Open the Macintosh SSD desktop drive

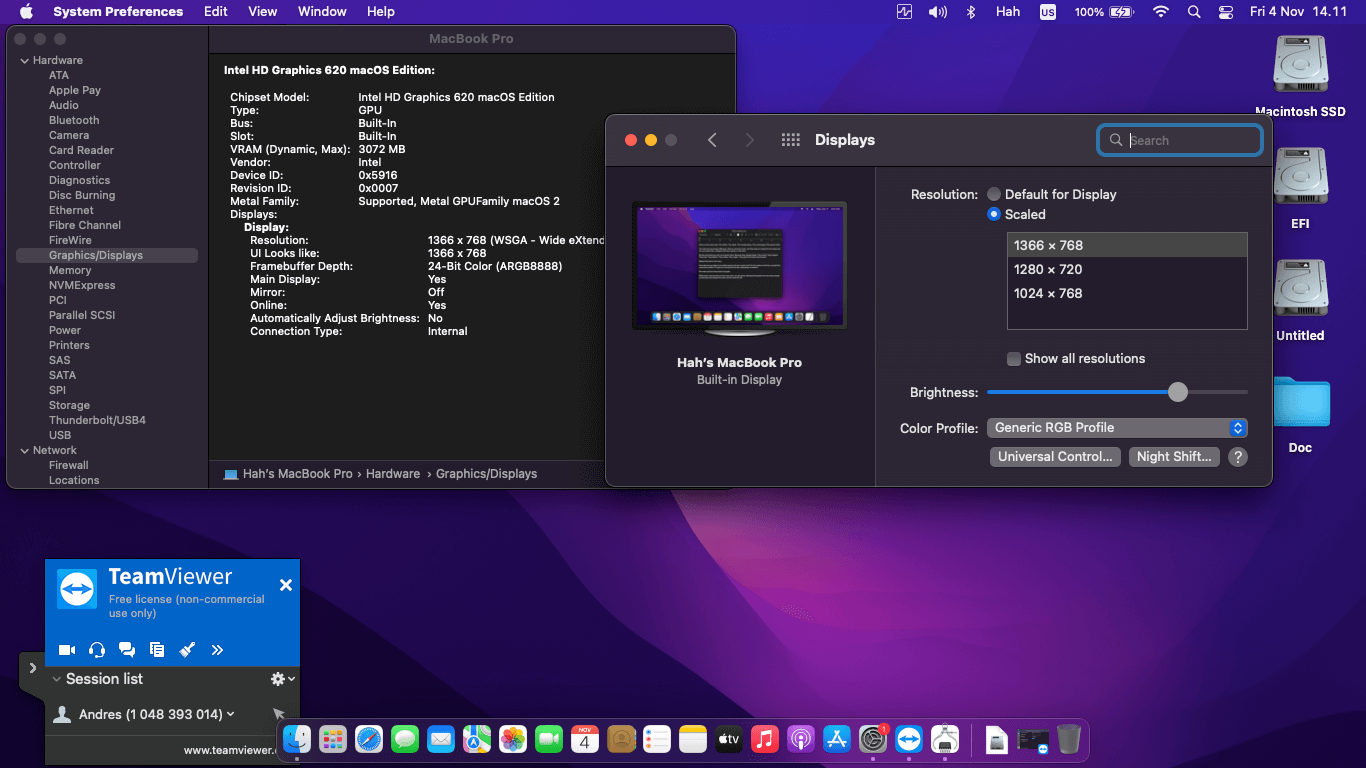click(1300, 66)
